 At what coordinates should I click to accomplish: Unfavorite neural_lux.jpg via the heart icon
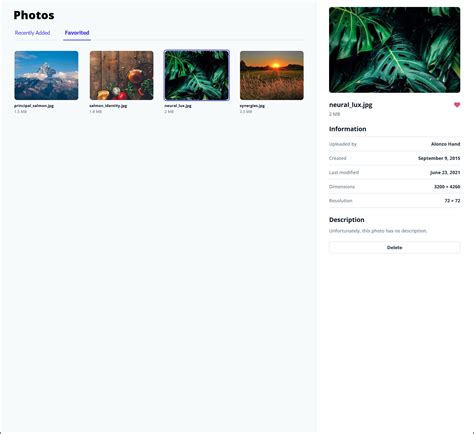click(x=457, y=105)
